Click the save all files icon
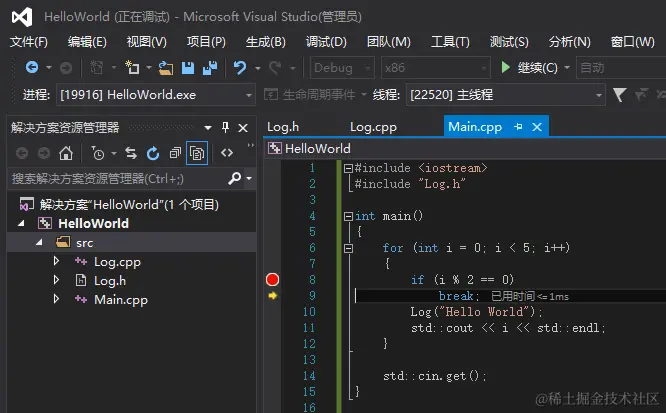This screenshot has width=666, height=413. click(x=210, y=68)
